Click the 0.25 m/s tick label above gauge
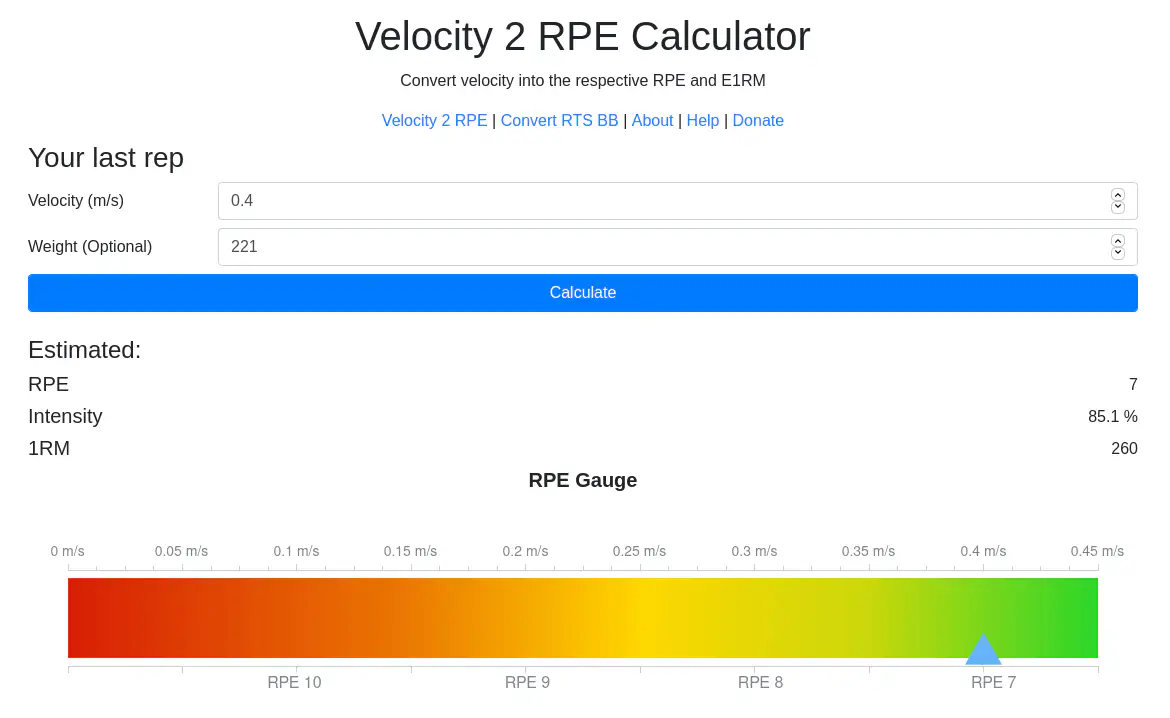This screenshot has width=1170, height=718. pos(639,551)
